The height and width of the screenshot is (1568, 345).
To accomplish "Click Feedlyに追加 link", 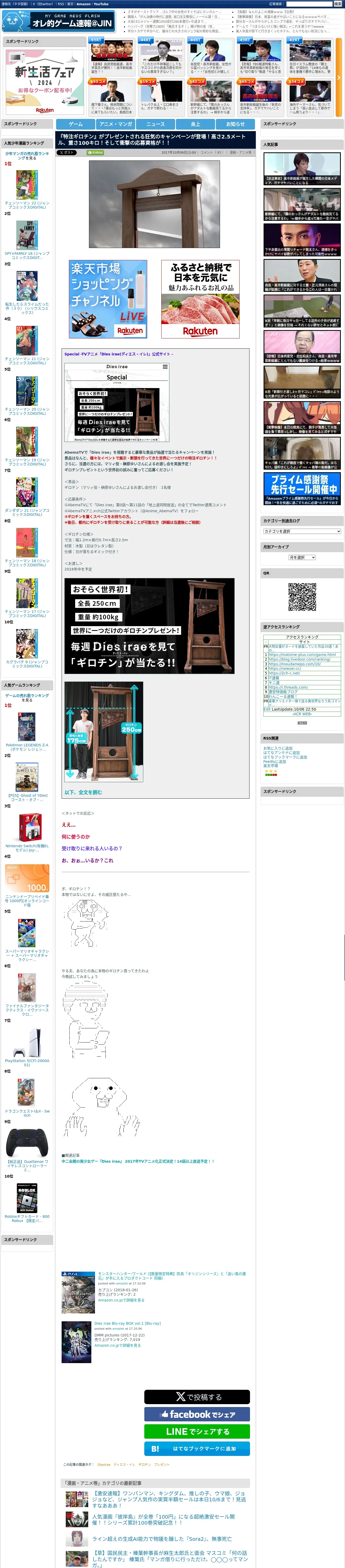I will [275, 762].
